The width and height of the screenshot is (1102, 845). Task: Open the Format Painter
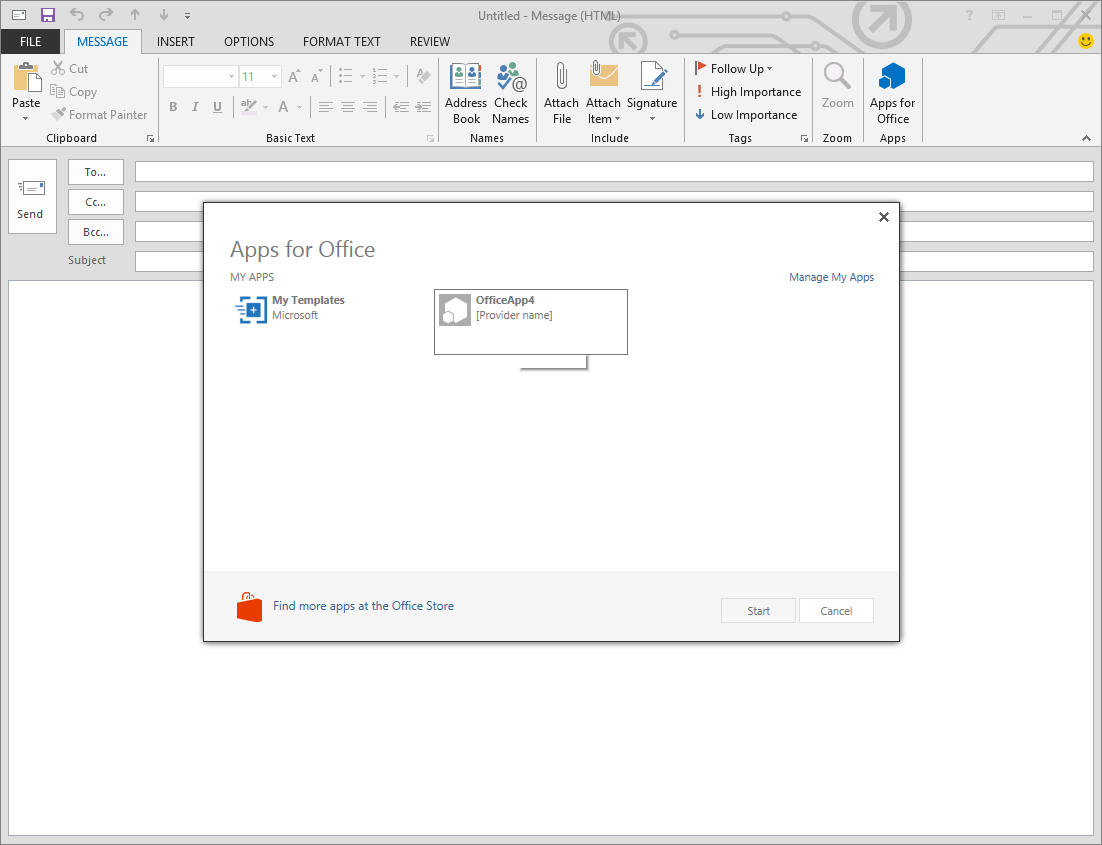coord(99,114)
